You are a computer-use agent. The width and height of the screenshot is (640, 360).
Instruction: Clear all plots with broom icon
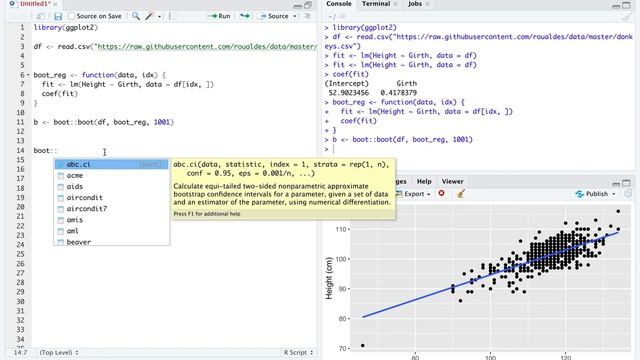[x=461, y=193]
